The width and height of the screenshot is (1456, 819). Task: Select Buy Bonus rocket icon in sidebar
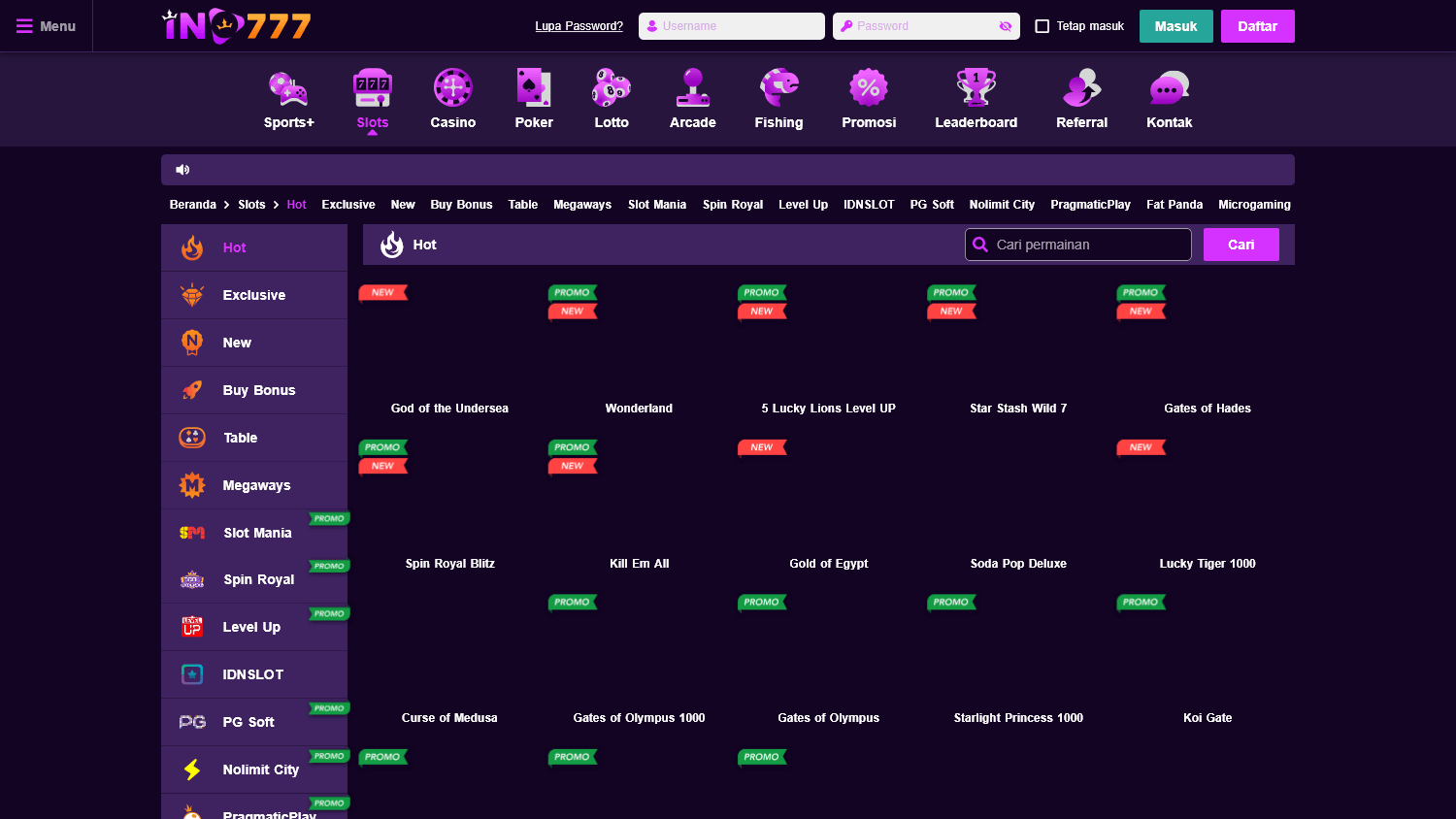pyautogui.click(x=192, y=390)
